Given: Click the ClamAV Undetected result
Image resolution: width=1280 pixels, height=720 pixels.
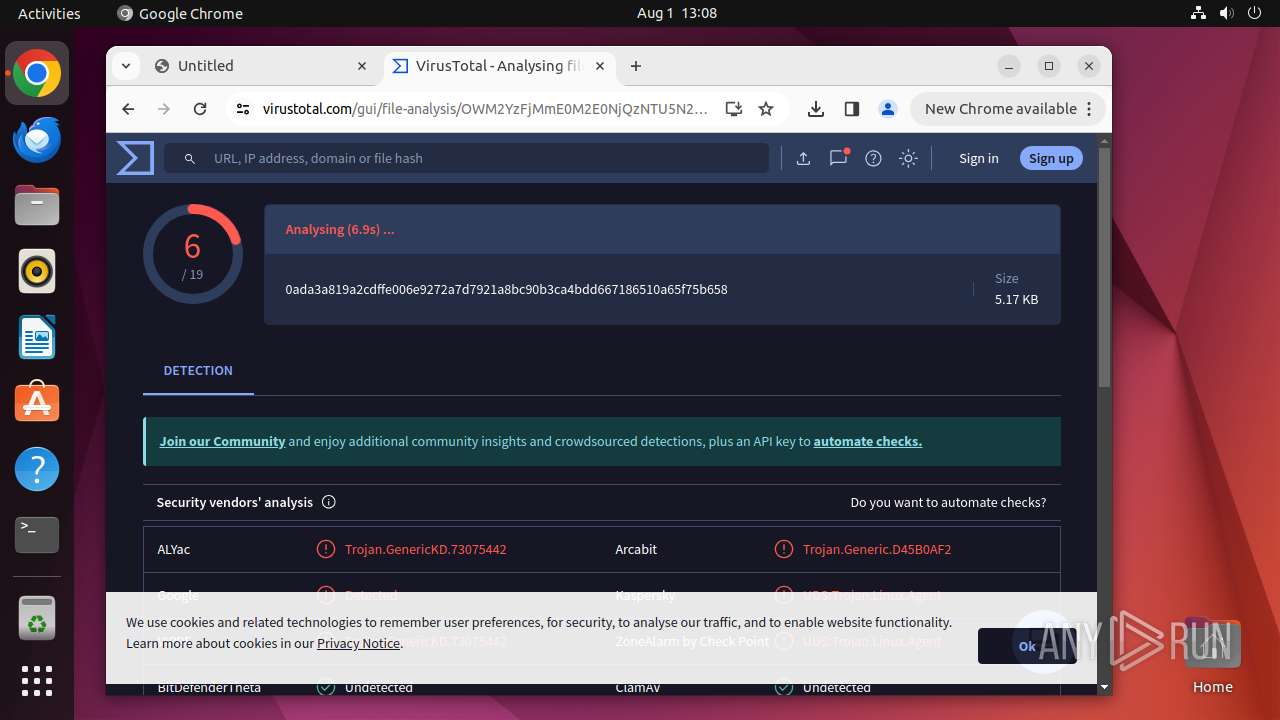Looking at the screenshot, I should [x=837, y=688].
